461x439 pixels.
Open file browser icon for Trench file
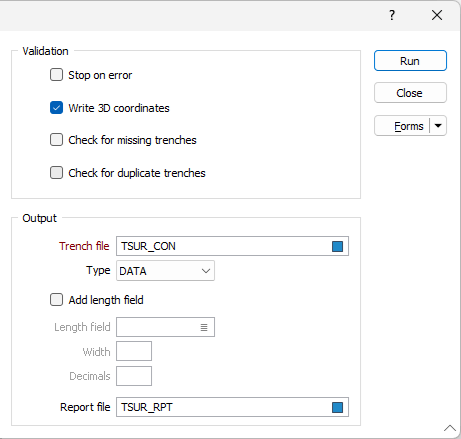[337, 246]
